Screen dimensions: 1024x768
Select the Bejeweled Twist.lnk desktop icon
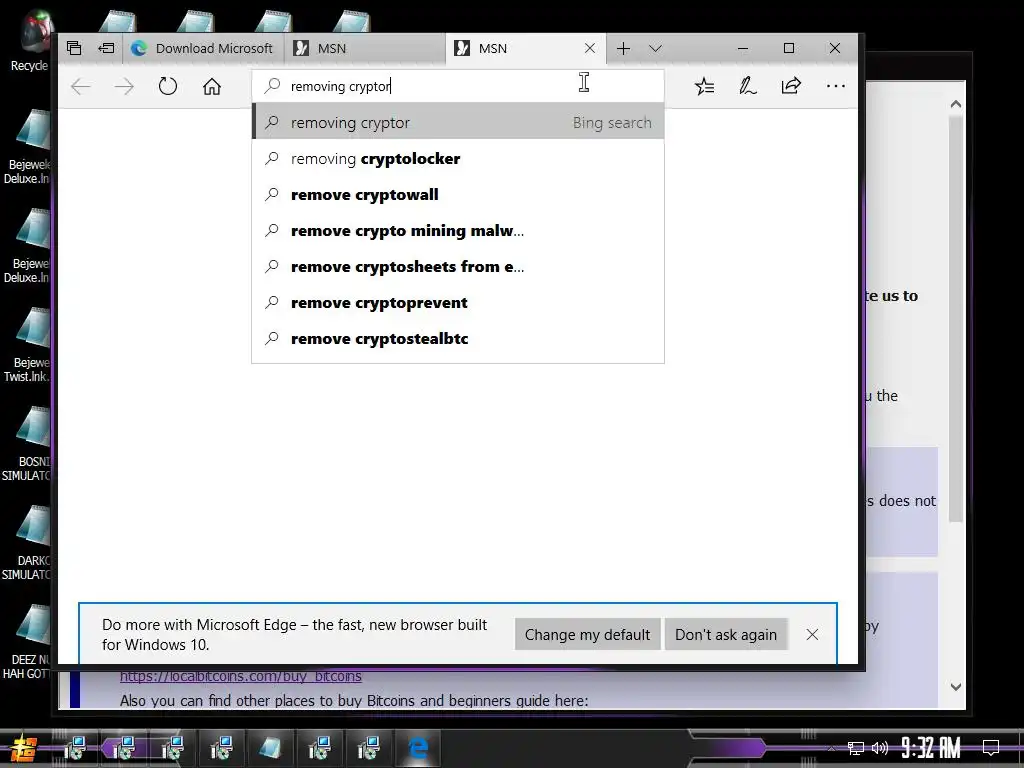(29, 345)
